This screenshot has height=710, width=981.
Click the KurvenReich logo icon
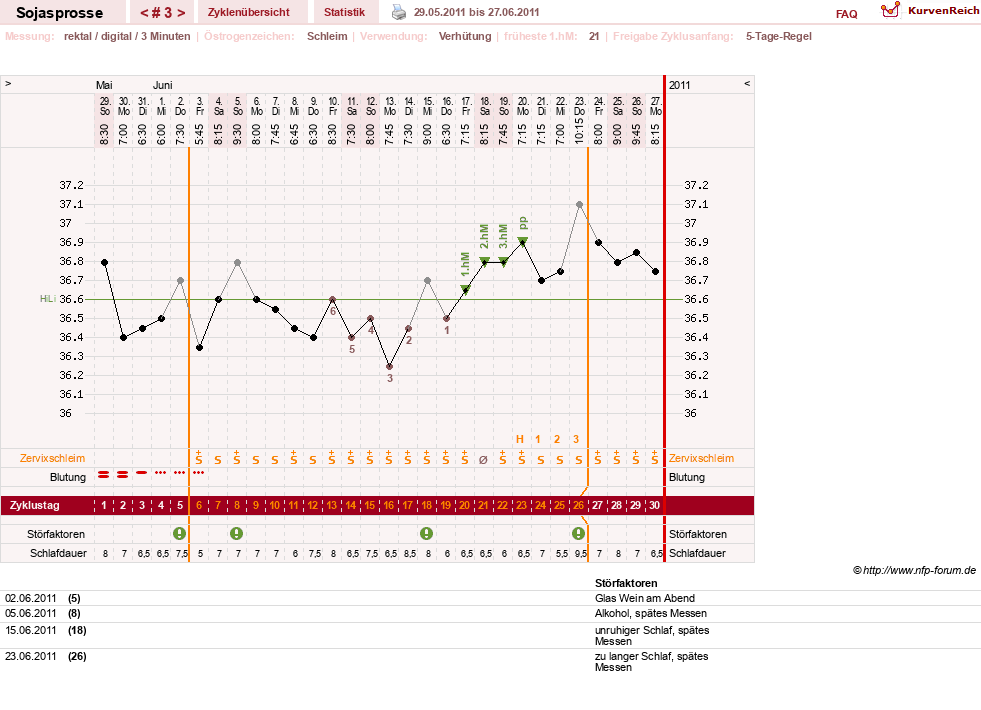click(x=890, y=10)
